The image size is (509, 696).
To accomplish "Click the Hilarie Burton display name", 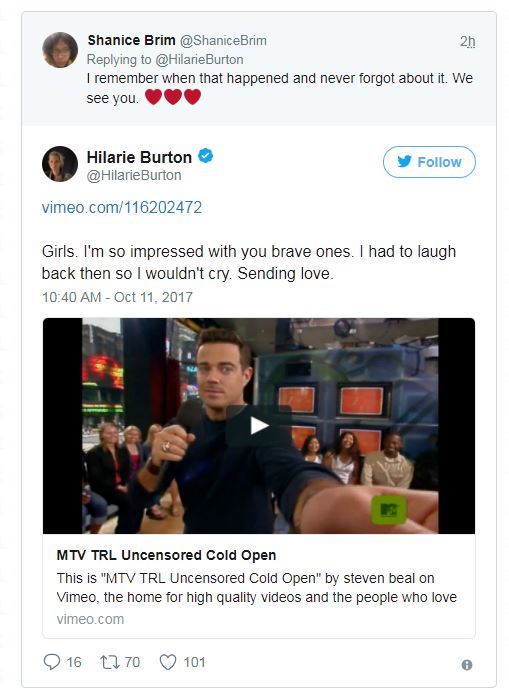I will point(139,157).
